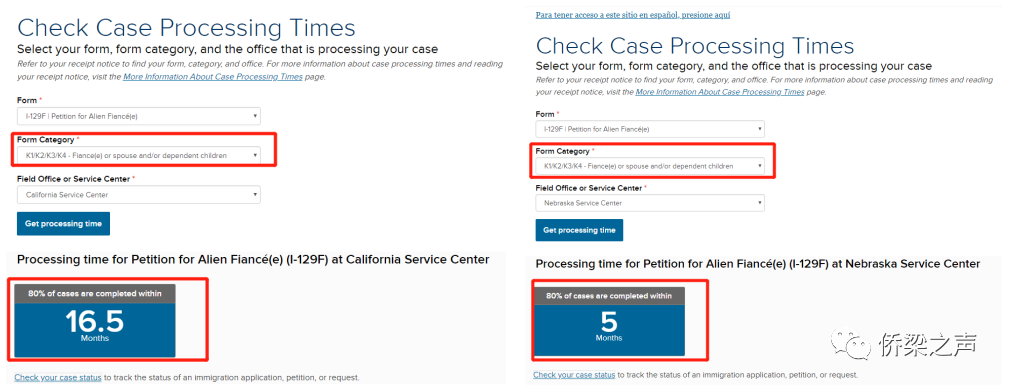Open Form dropdown in right panel

coord(650,129)
